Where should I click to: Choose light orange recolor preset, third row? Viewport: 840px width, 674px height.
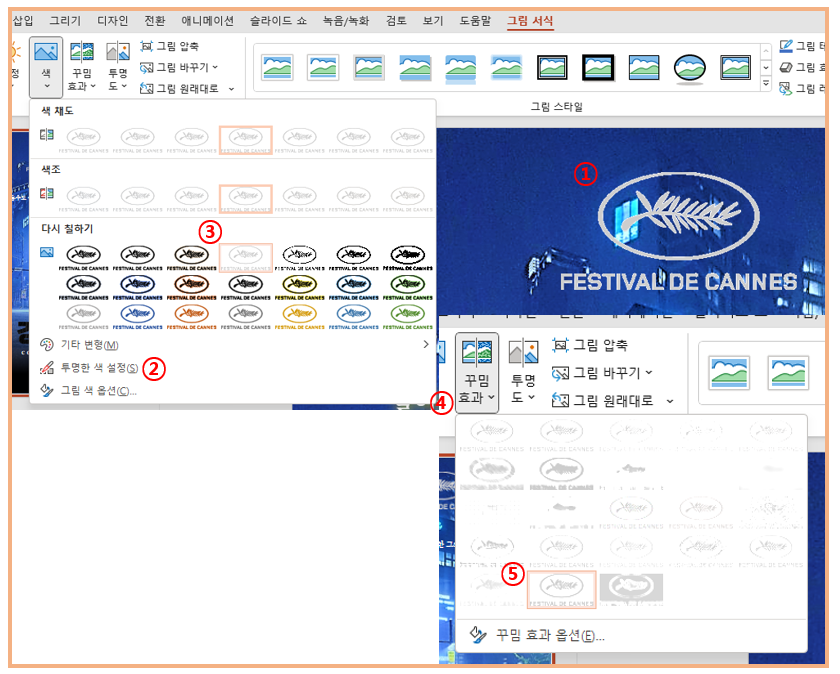pyautogui.click(x=192, y=317)
